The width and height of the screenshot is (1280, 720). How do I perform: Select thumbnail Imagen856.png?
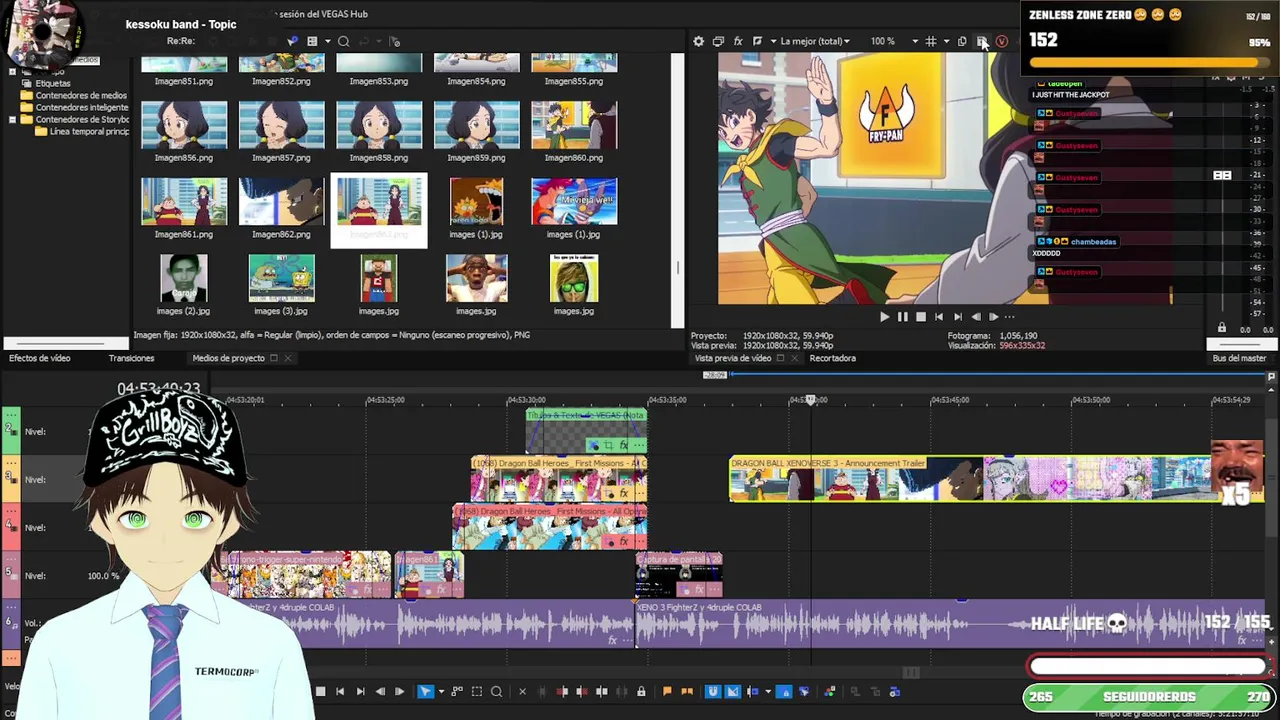point(184,132)
